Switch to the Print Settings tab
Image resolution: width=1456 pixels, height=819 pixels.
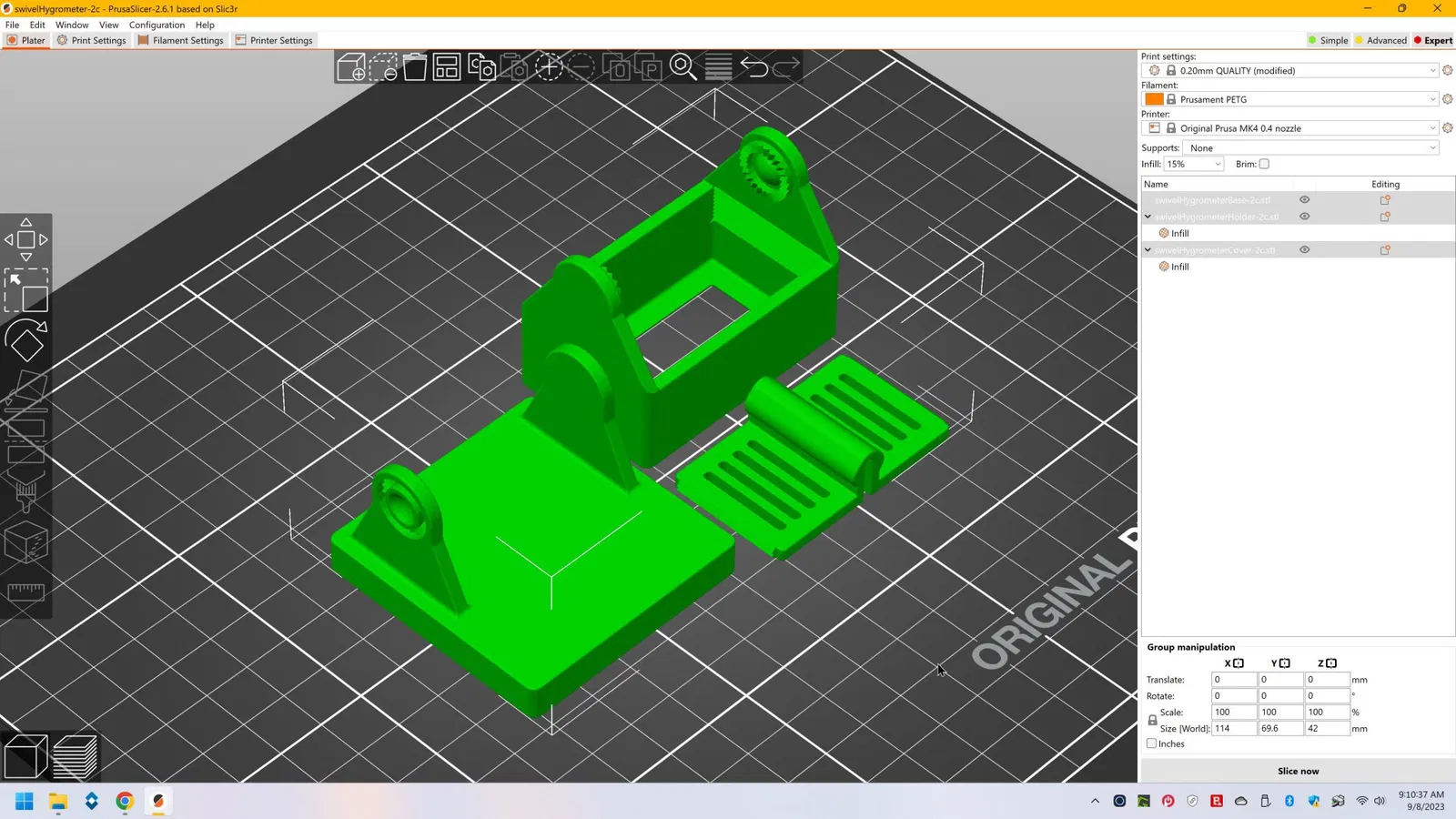tap(92, 40)
